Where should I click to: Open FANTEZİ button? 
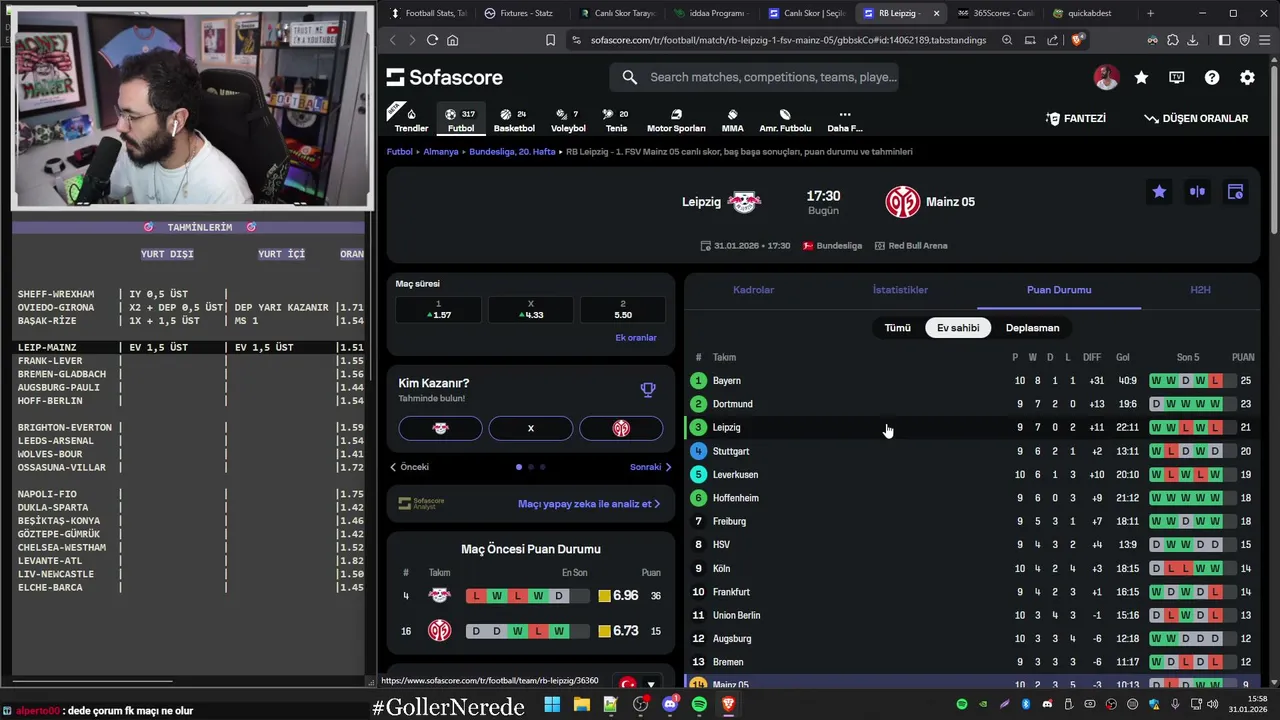pyautogui.click(x=1076, y=118)
